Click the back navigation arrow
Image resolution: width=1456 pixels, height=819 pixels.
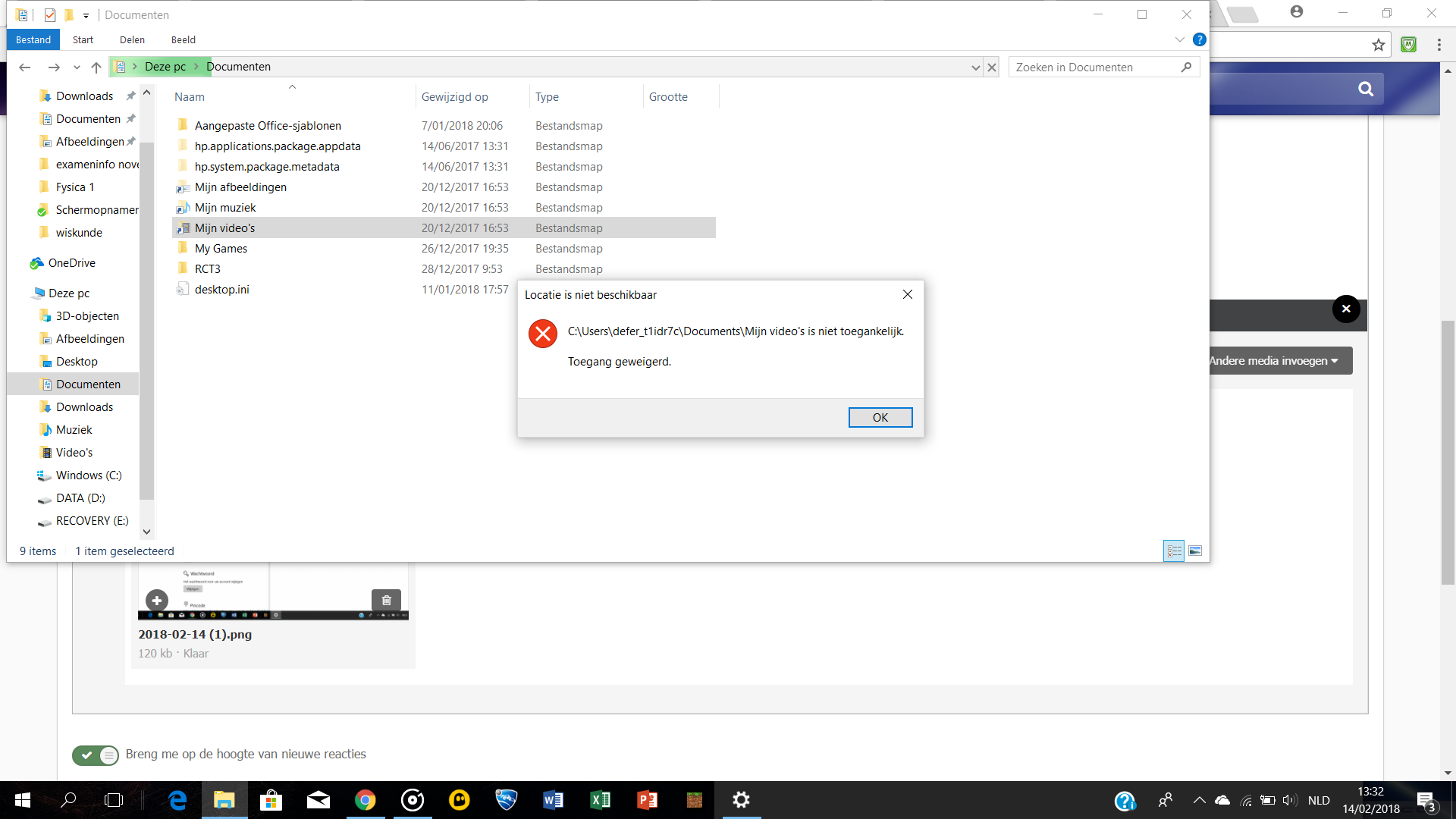(x=25, y=67)
